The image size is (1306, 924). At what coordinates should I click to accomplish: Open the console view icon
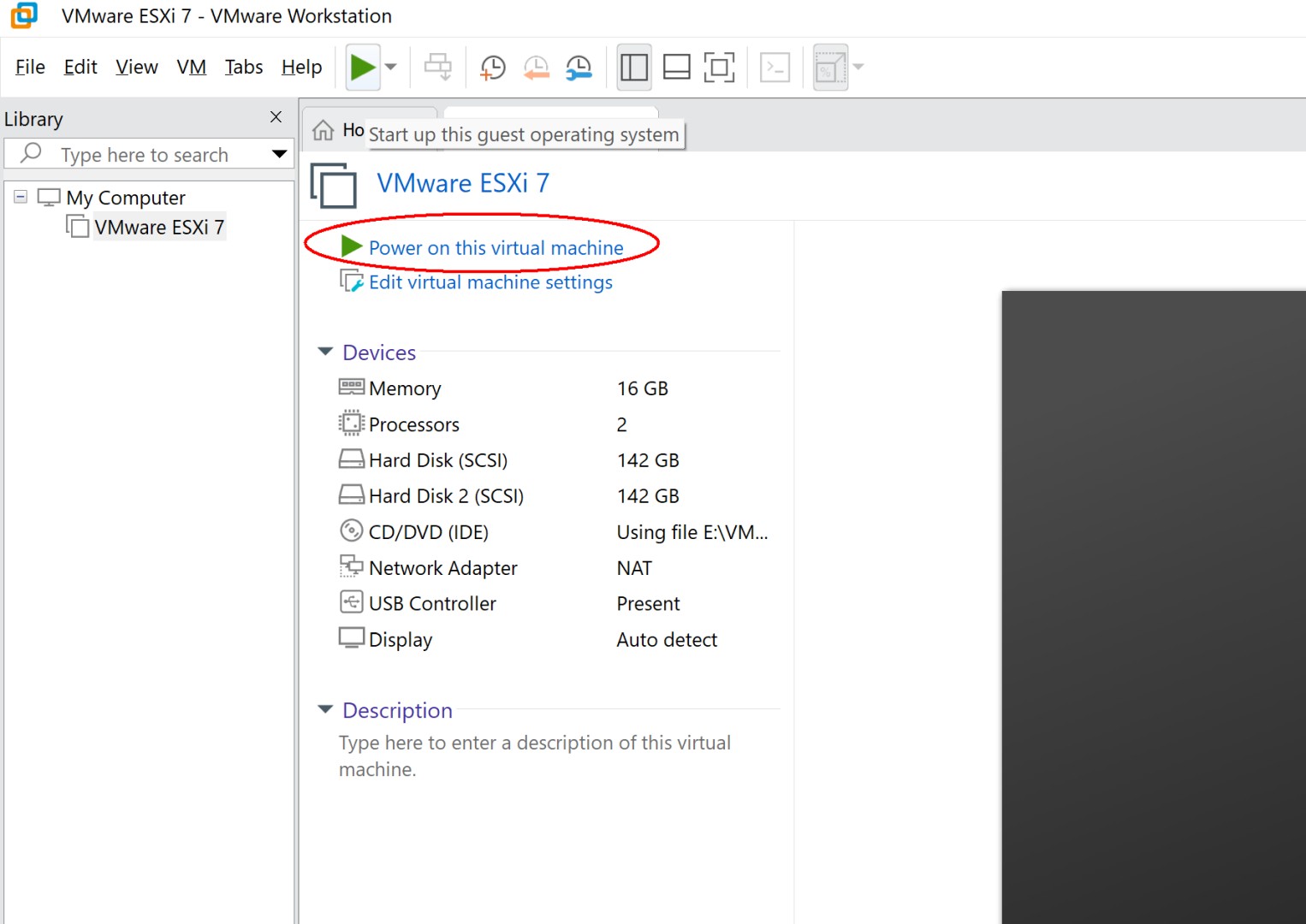pyautogui.click(x=775, y=67)
